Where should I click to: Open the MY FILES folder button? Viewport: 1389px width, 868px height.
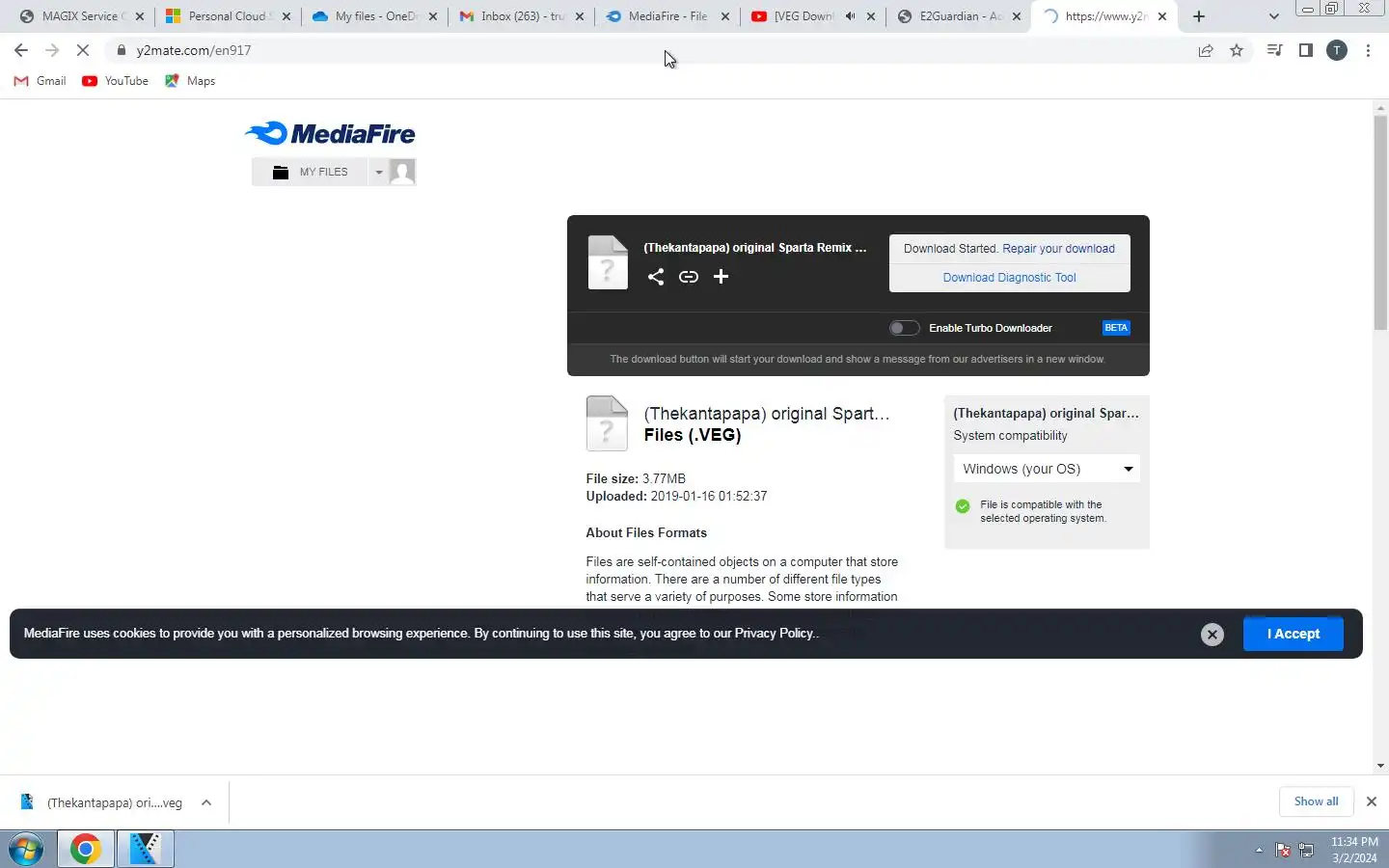tap(310, 172)
